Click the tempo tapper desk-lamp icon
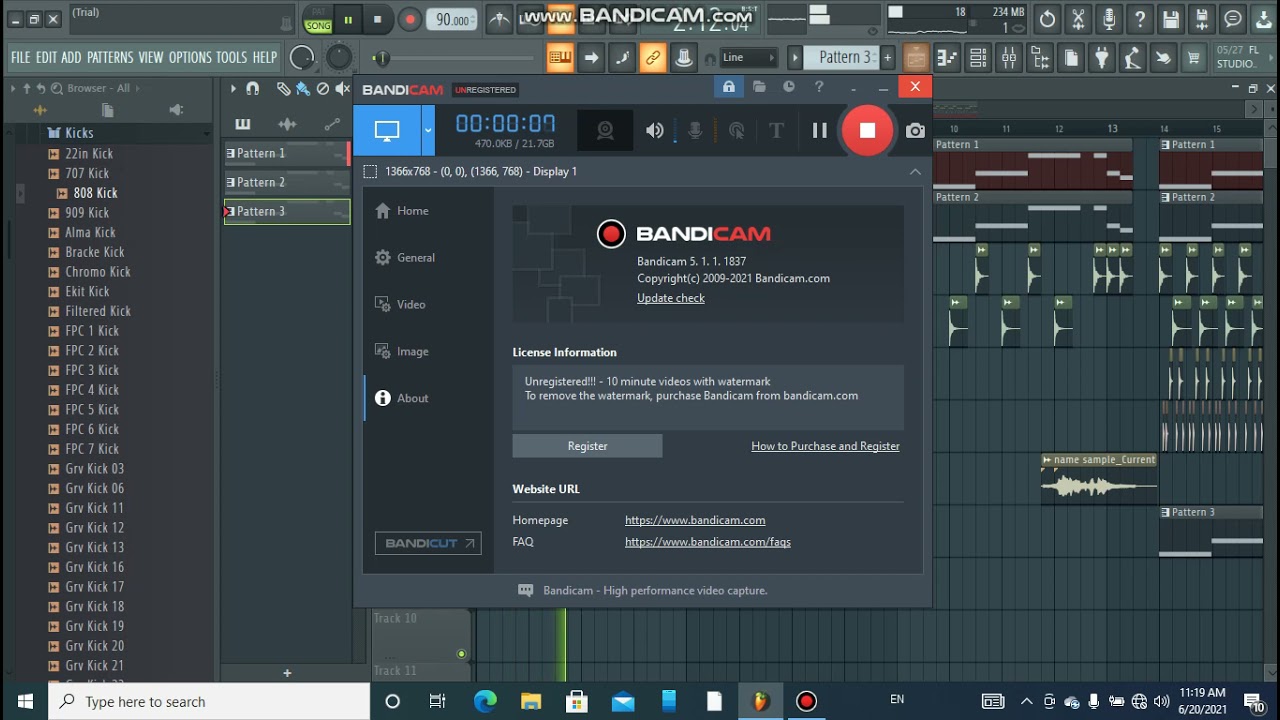Viewport: 1280px width, 720px height. tap(1132, 58)
